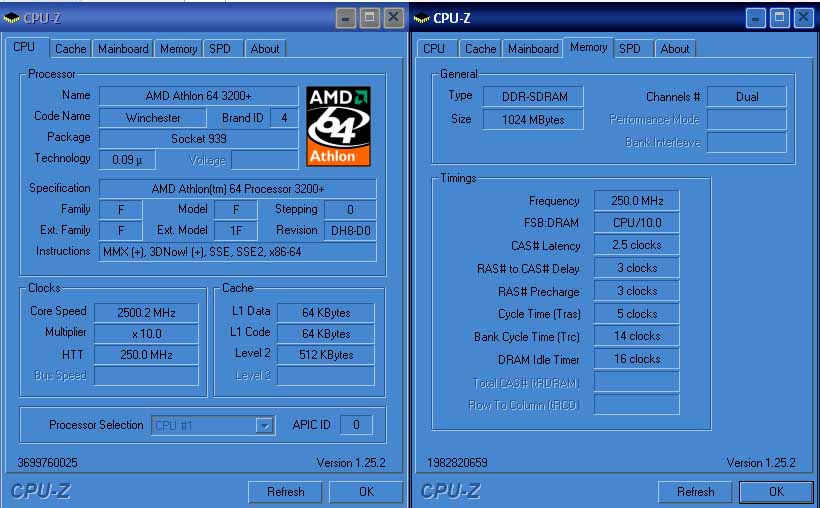Viewport: 820px width, 508px height.
Task: Click Refresh in the right CPU-Z window
Action: 695,492
